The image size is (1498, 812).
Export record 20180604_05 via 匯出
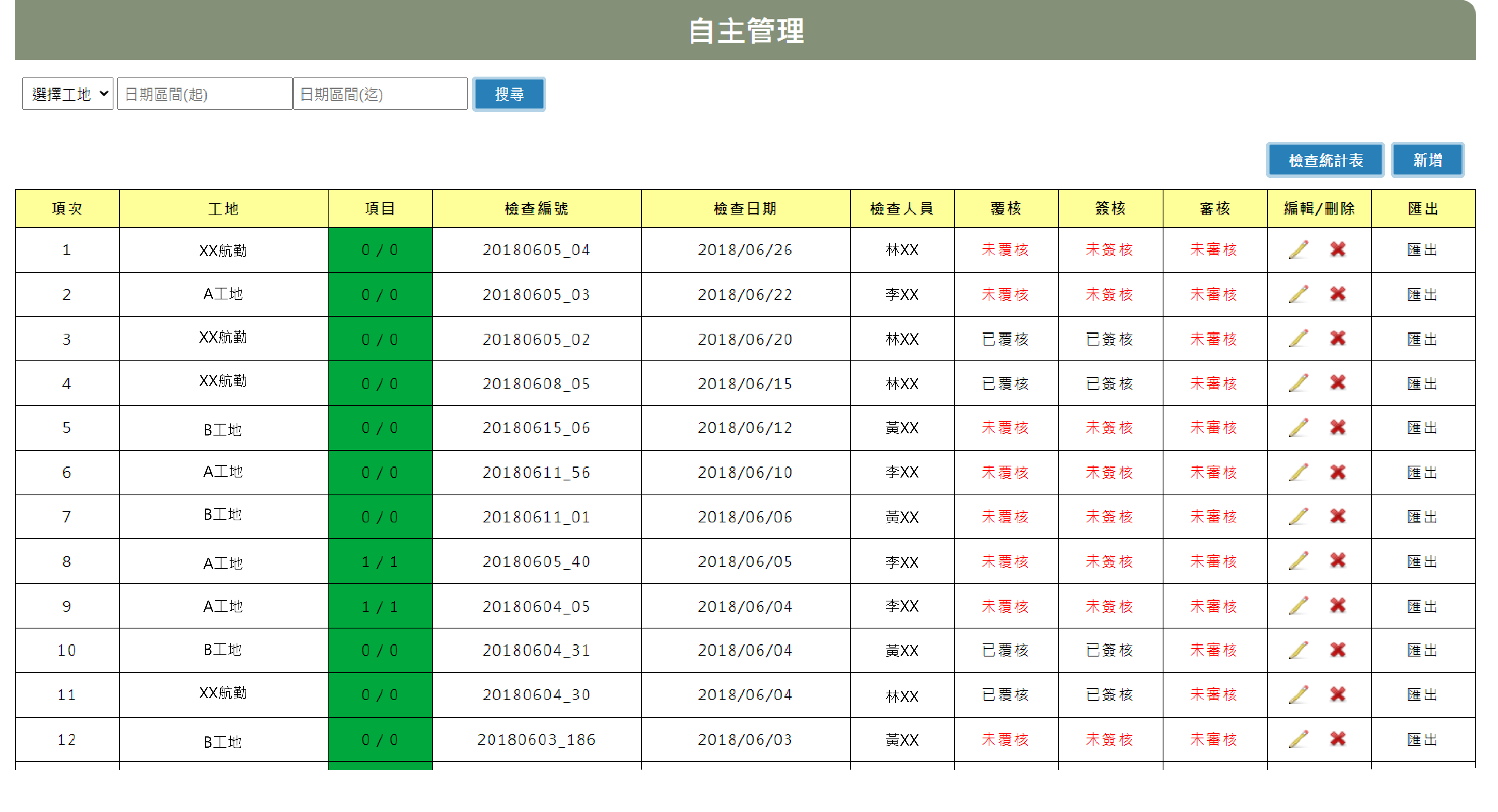pos(1422,606)
